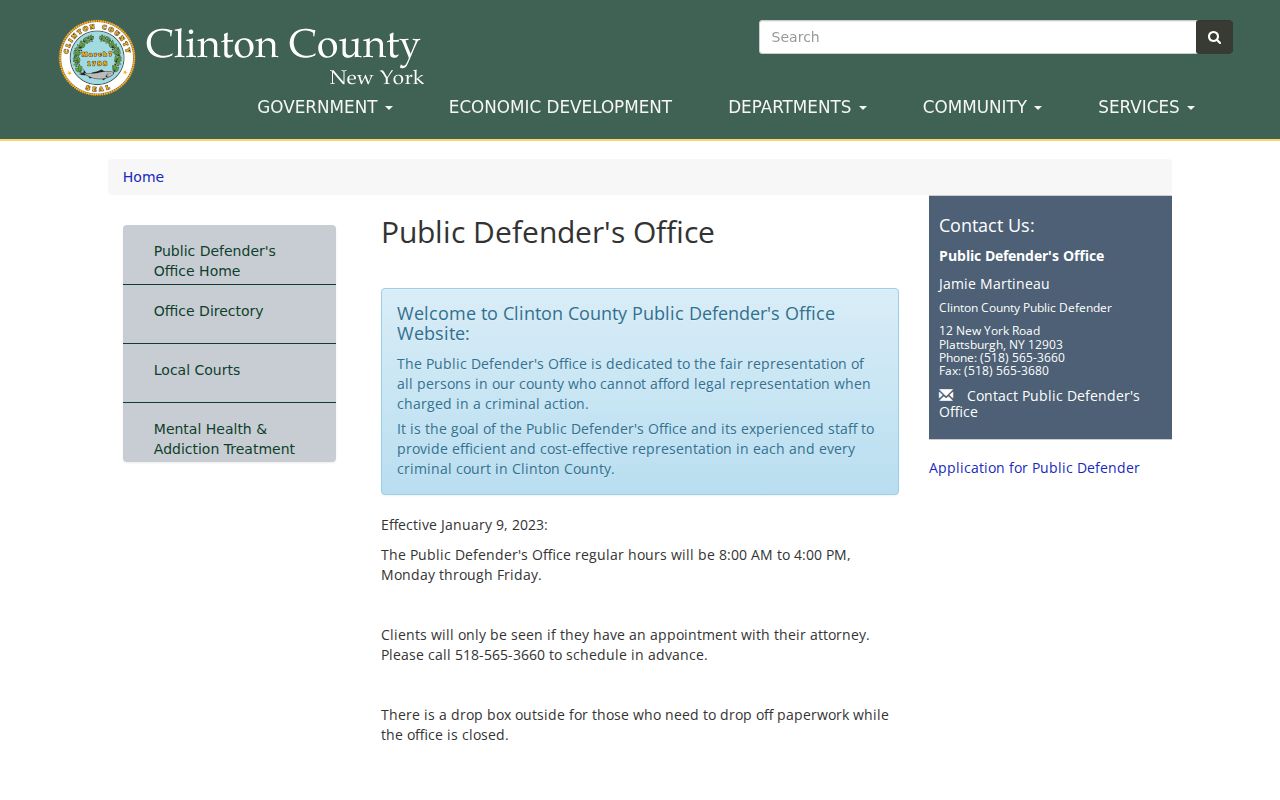Click the 'Fax: (518) 565-3680' line
The height and width of the screenshot is (800, 1280).
(994, 370)
